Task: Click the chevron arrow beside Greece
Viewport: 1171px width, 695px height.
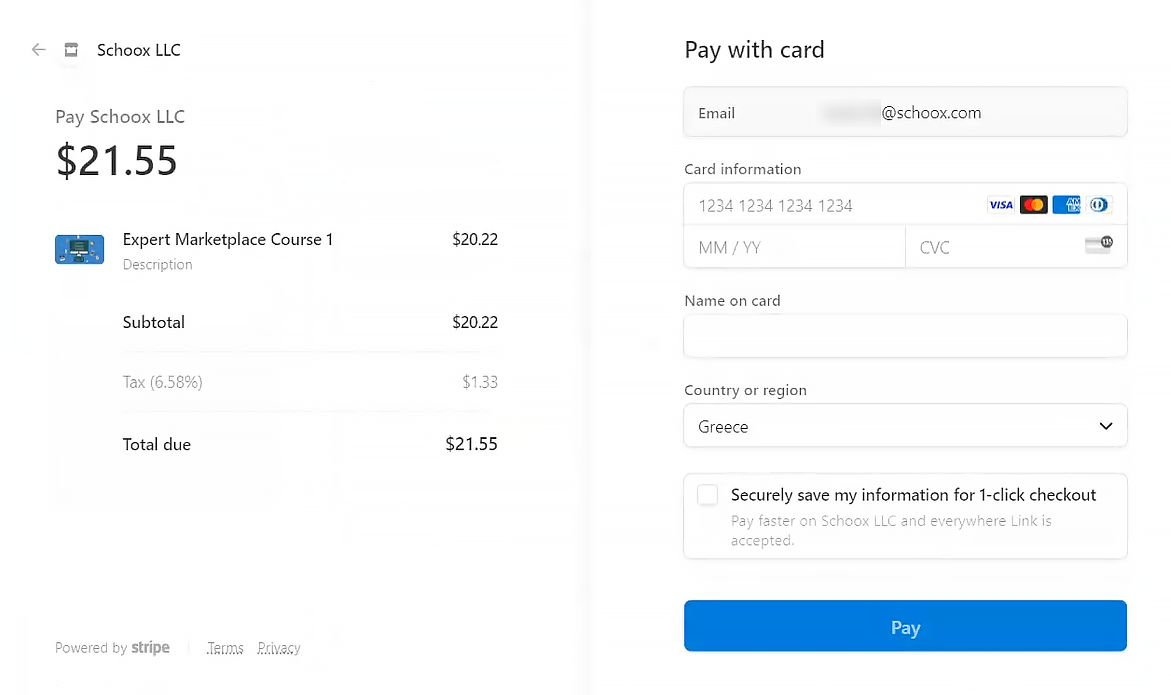Action: 1106,426
